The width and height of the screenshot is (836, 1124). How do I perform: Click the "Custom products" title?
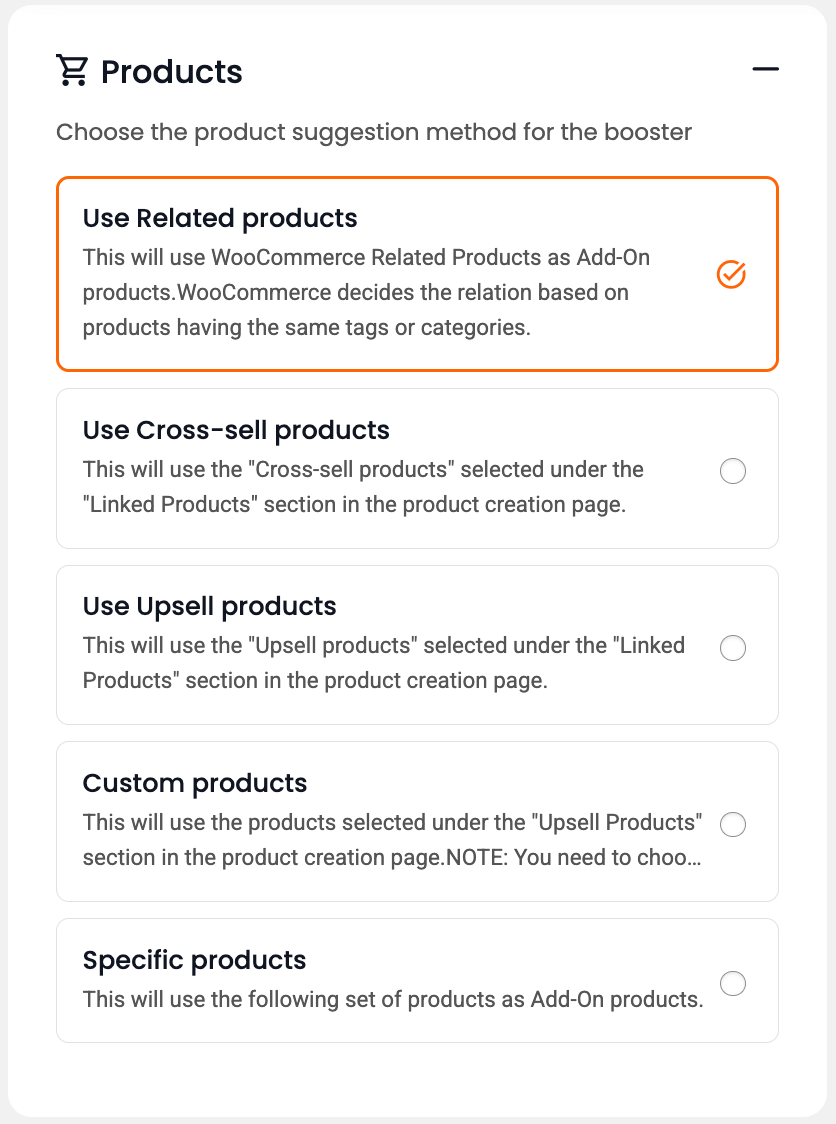[195, 783]
